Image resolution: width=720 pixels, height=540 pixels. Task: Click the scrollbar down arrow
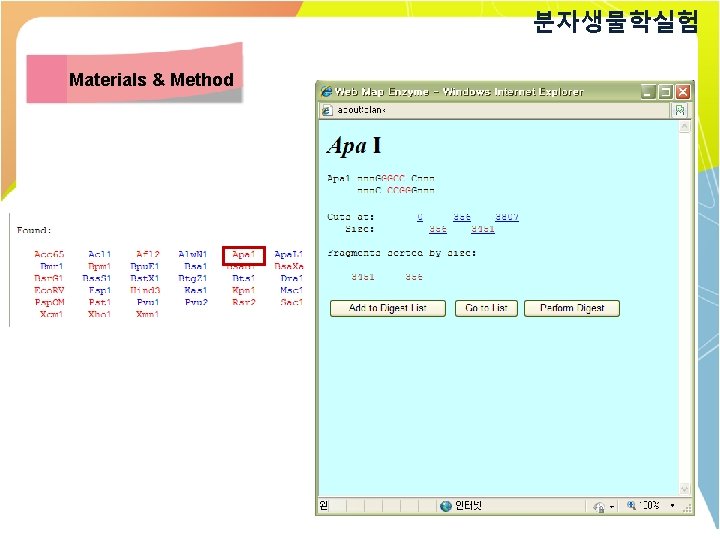(684, 489)
